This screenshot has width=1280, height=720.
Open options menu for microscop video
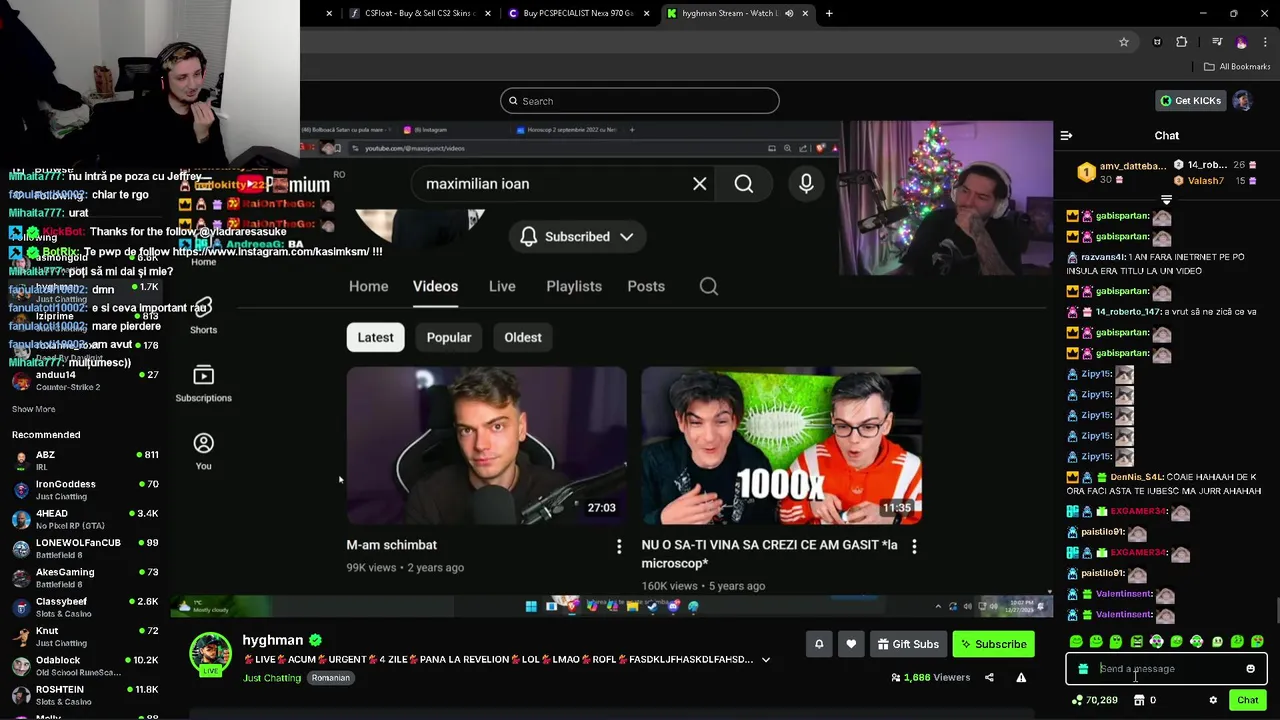[914, 546]
